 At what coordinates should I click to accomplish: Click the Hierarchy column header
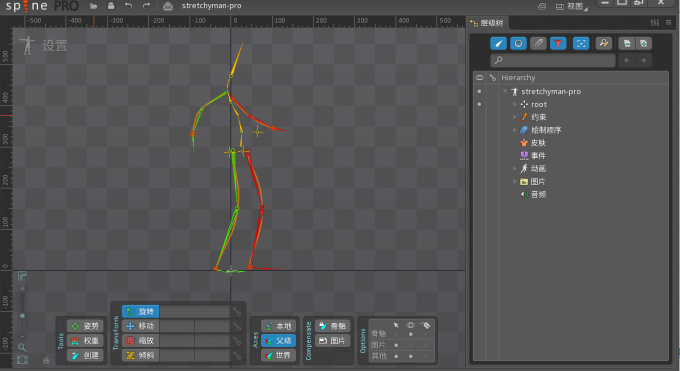518,78
